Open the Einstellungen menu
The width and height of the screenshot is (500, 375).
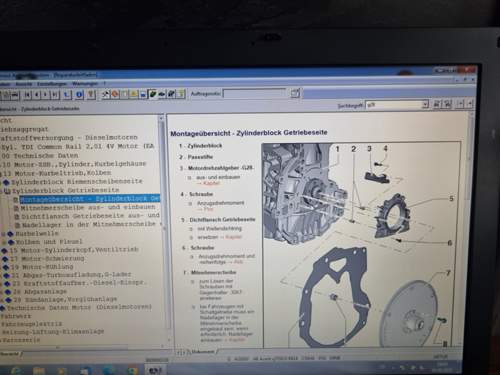point(52,84)
